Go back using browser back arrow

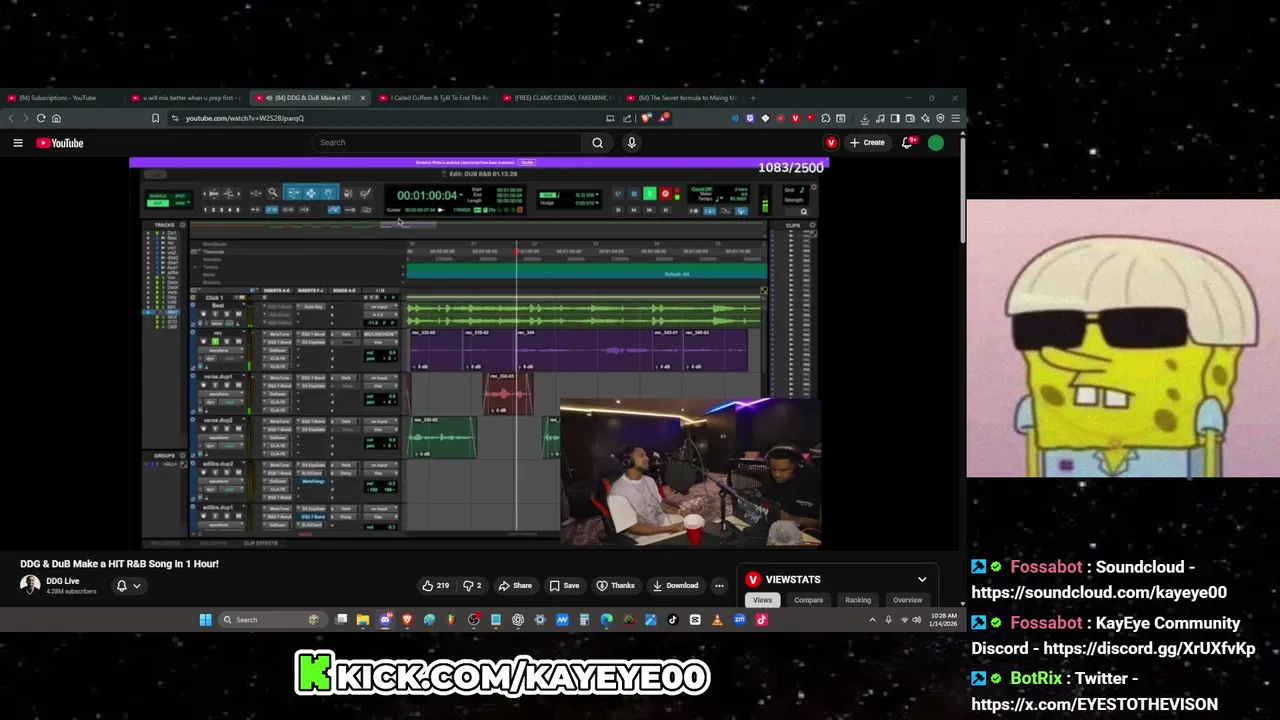click(12, 118)
